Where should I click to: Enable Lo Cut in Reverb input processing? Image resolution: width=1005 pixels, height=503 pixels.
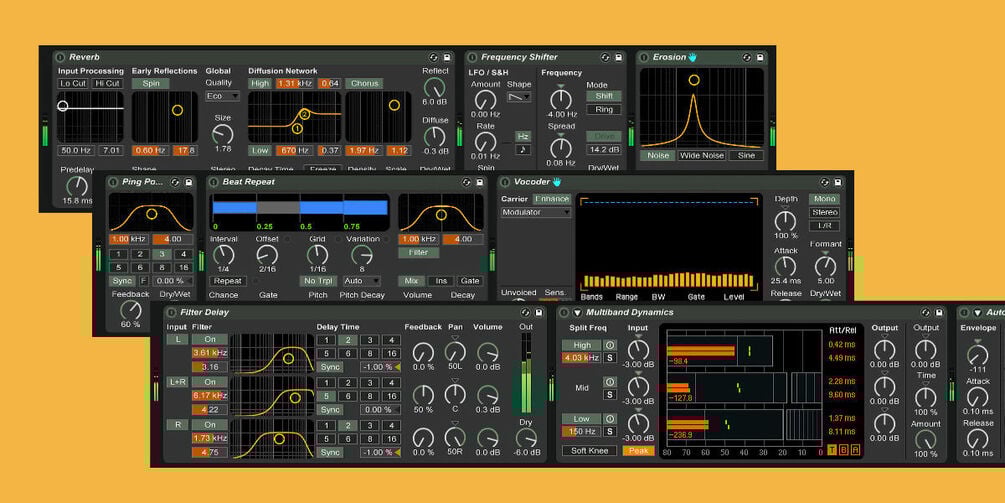coord(73,83)
